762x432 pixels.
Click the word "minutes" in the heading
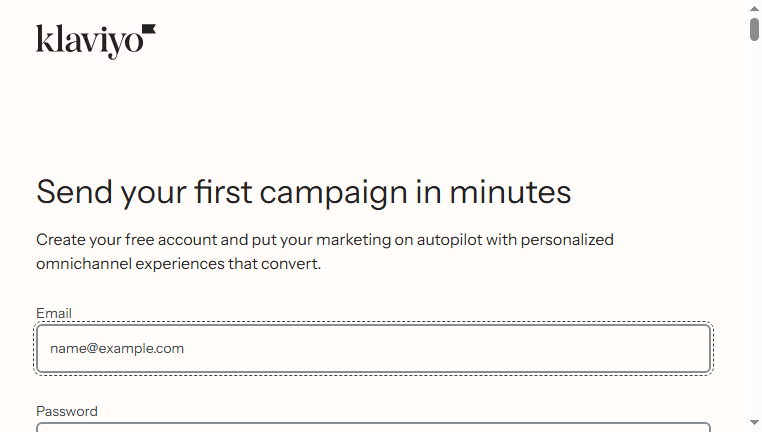point(510,192)
